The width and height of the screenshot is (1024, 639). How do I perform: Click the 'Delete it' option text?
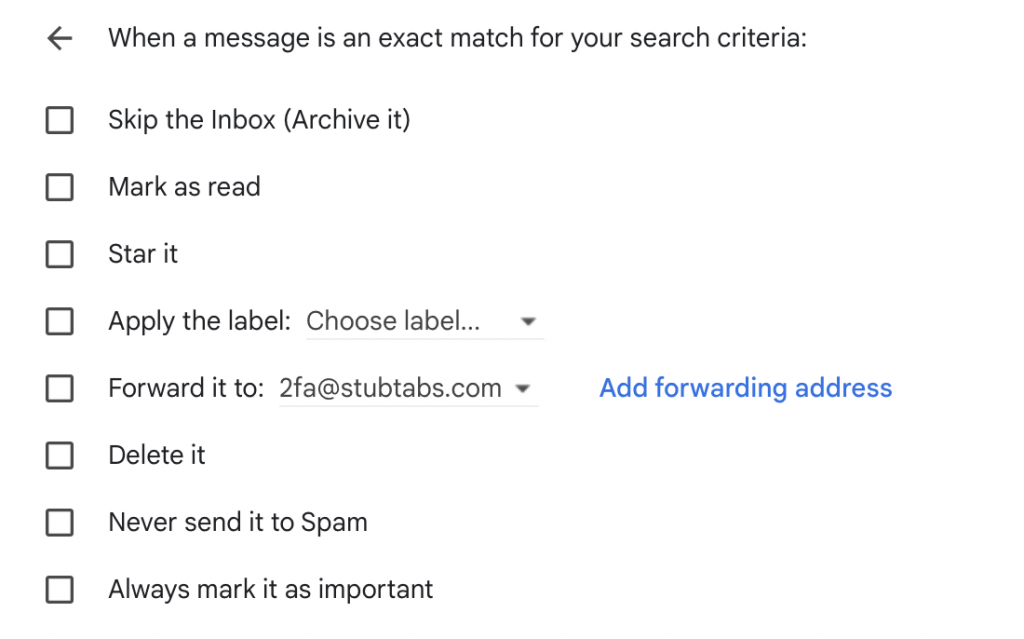pyautogui.click(x=157, y=455)
